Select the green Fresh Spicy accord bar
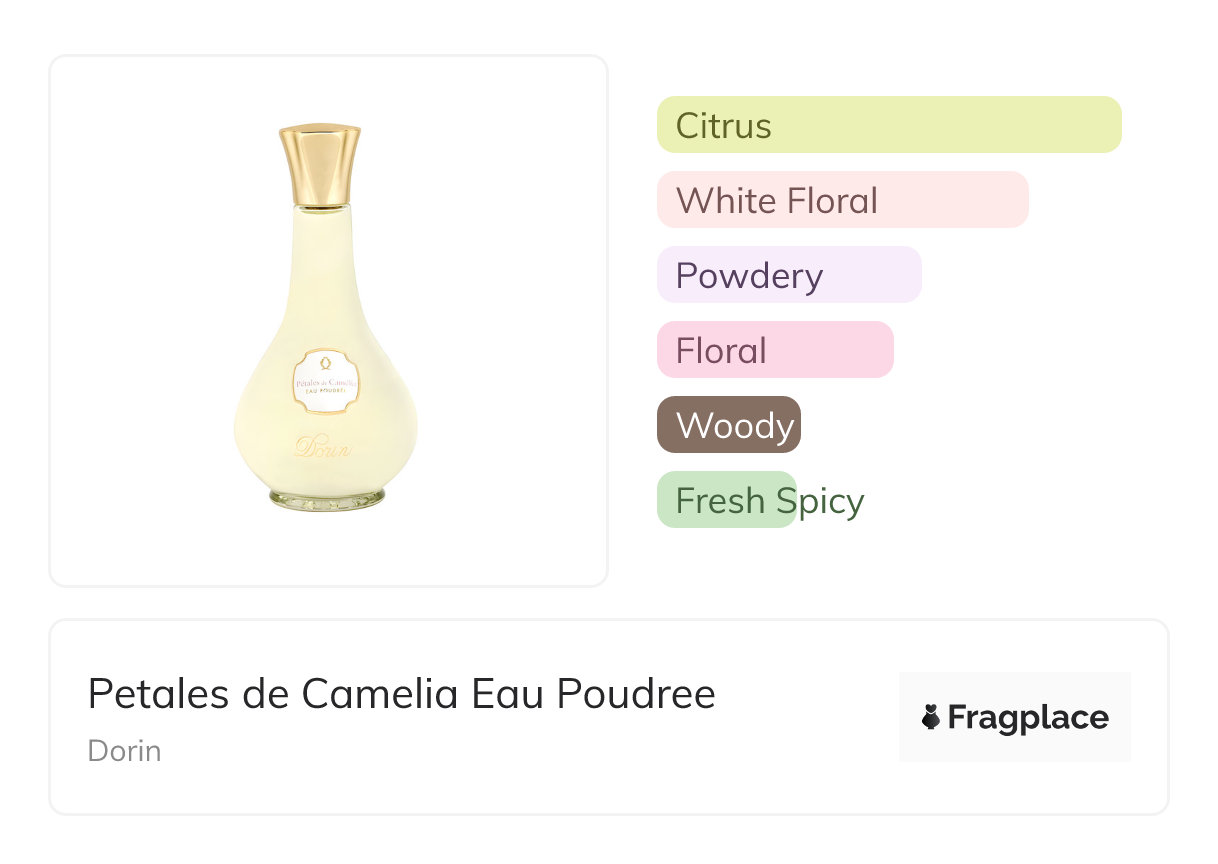The width and height of the screenshot is (1218, 864). point(725,500)
